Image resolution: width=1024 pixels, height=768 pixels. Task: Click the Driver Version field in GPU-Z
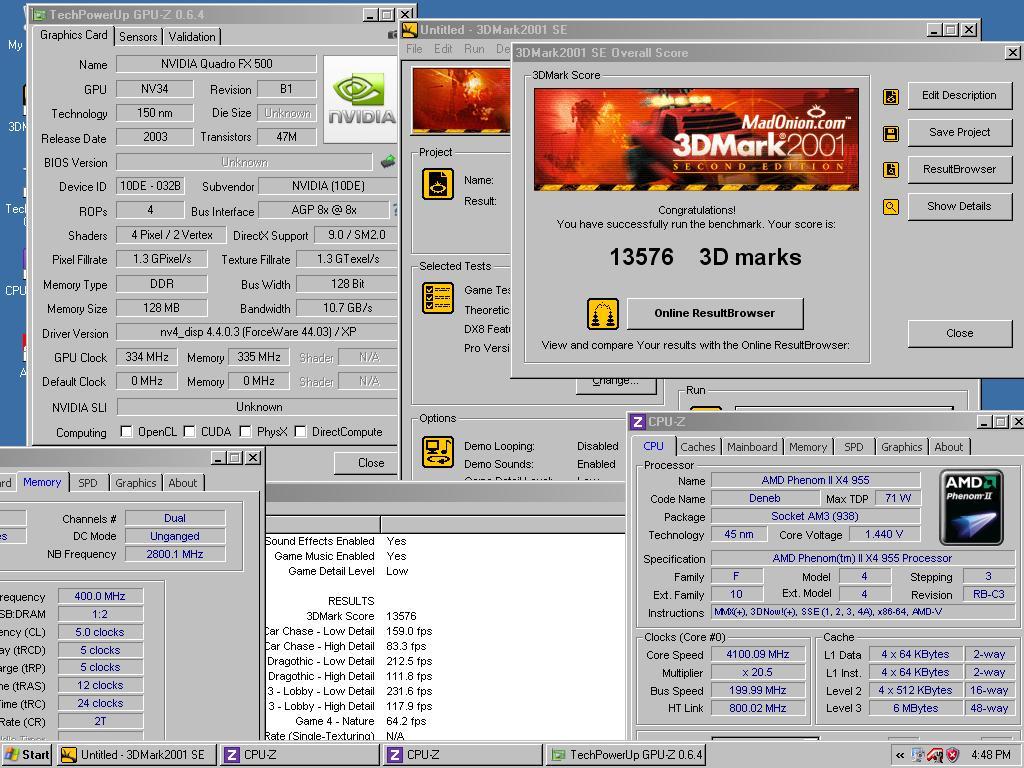coord(257,332)
